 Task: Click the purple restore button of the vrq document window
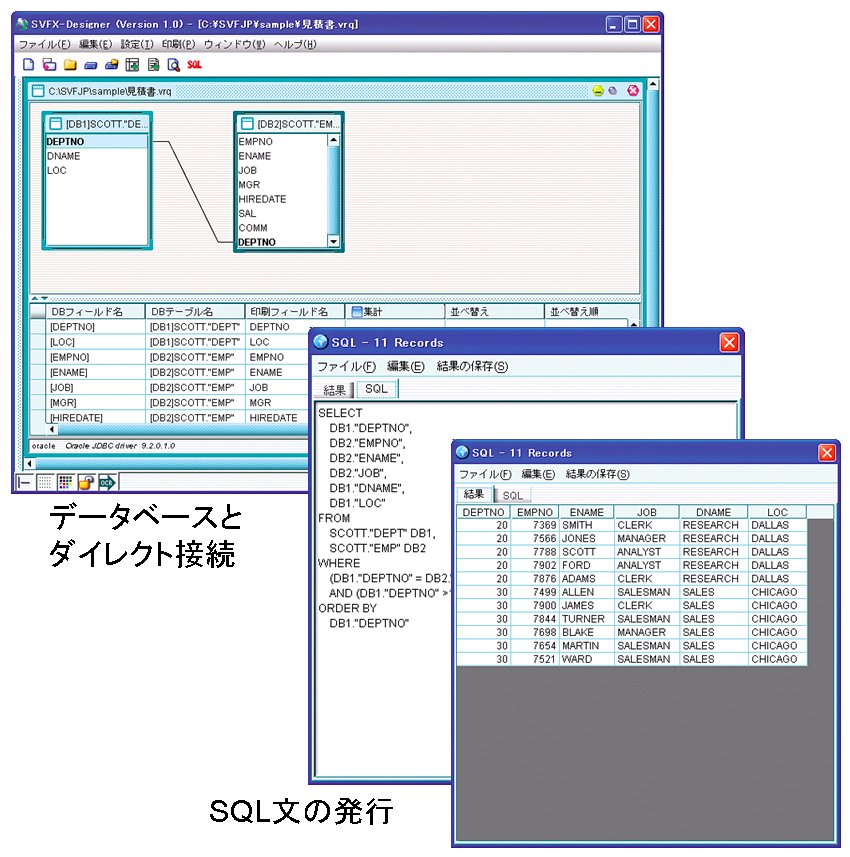coord(613,91)
